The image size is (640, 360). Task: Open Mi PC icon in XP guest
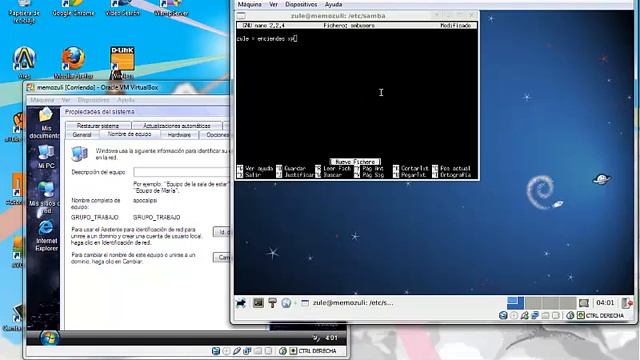tap(46, 157)
